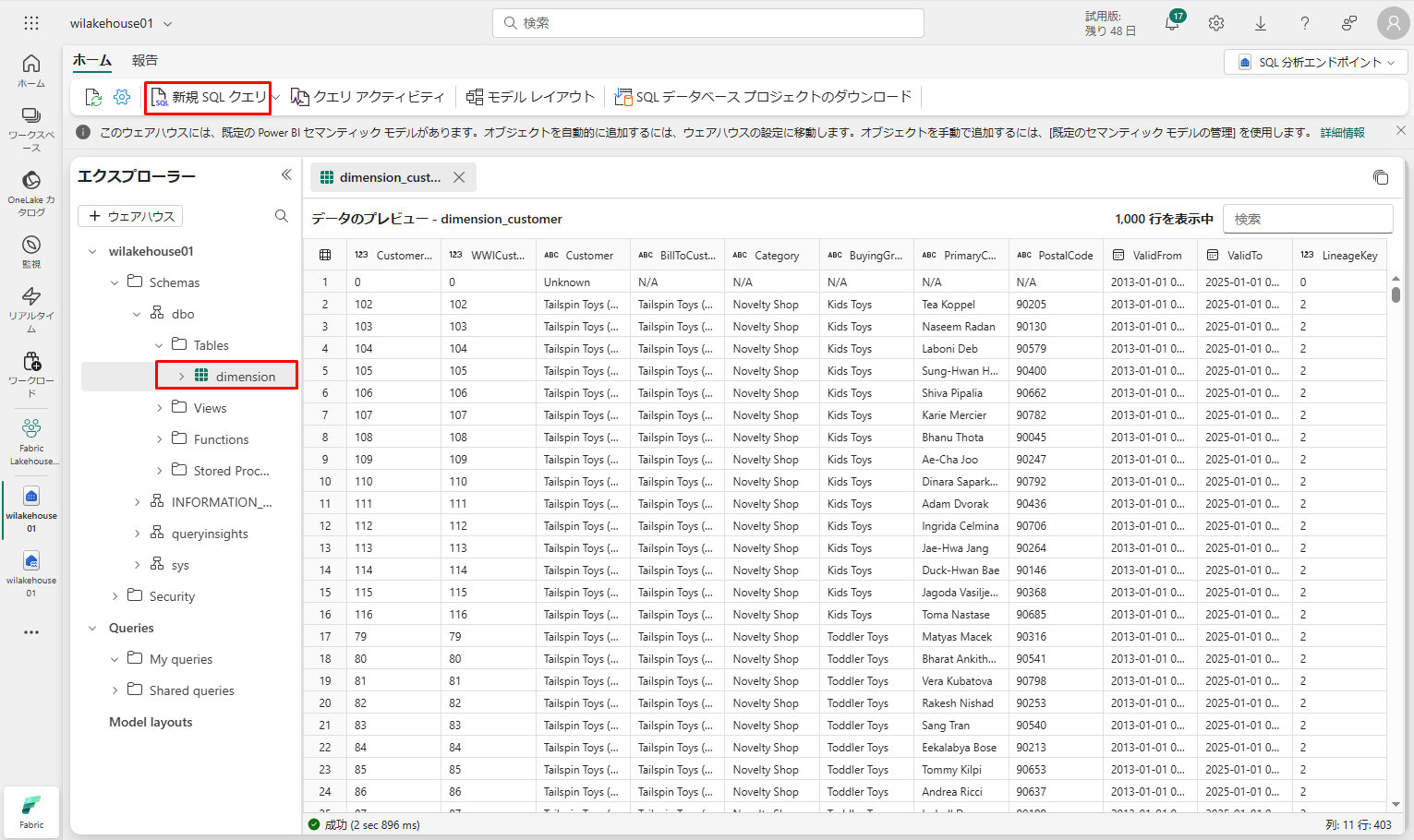Open OneLake catalog from left sidebar
Screen dimensions: 1414x840
pyautogui.click(x=31, y=192)
